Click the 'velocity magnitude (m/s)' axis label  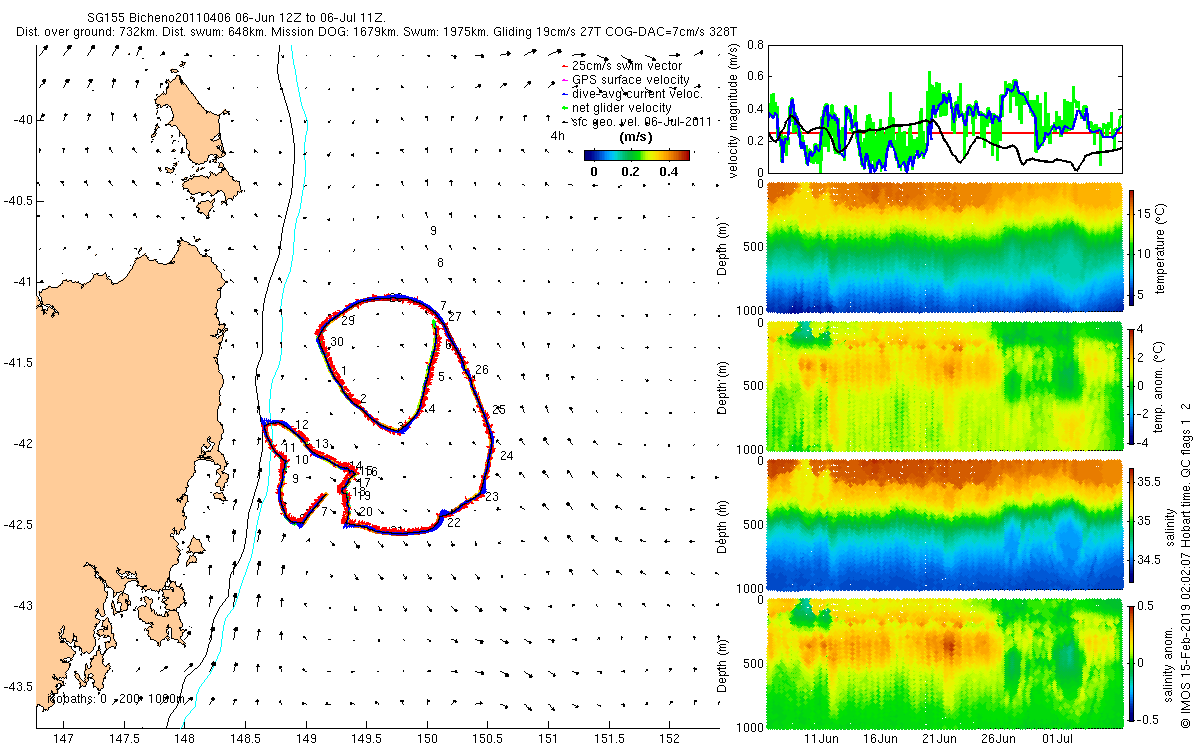coord(735,111)
